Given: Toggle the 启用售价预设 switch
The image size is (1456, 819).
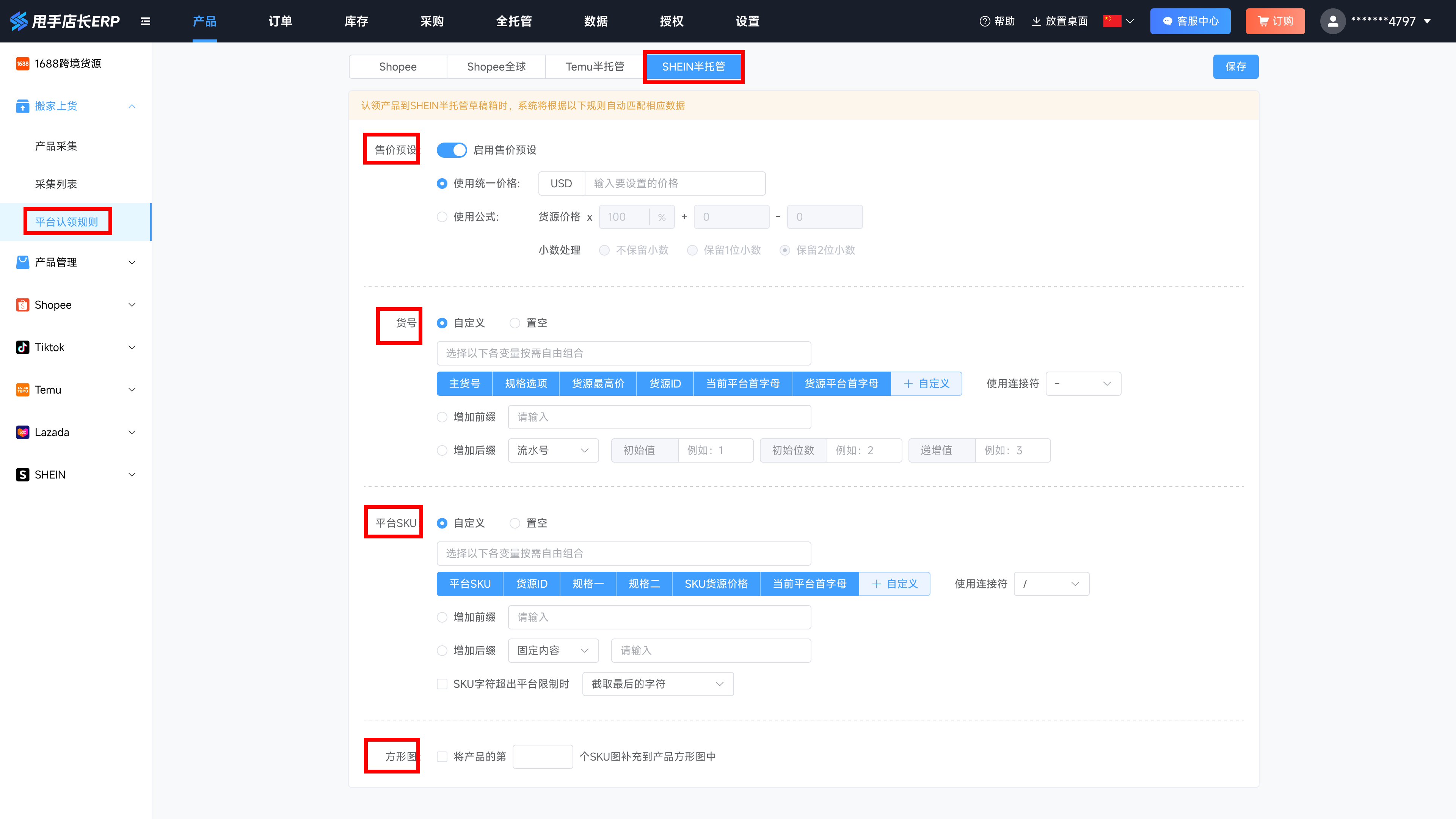Looking at the screenshot, I should (x=452, y=150).
